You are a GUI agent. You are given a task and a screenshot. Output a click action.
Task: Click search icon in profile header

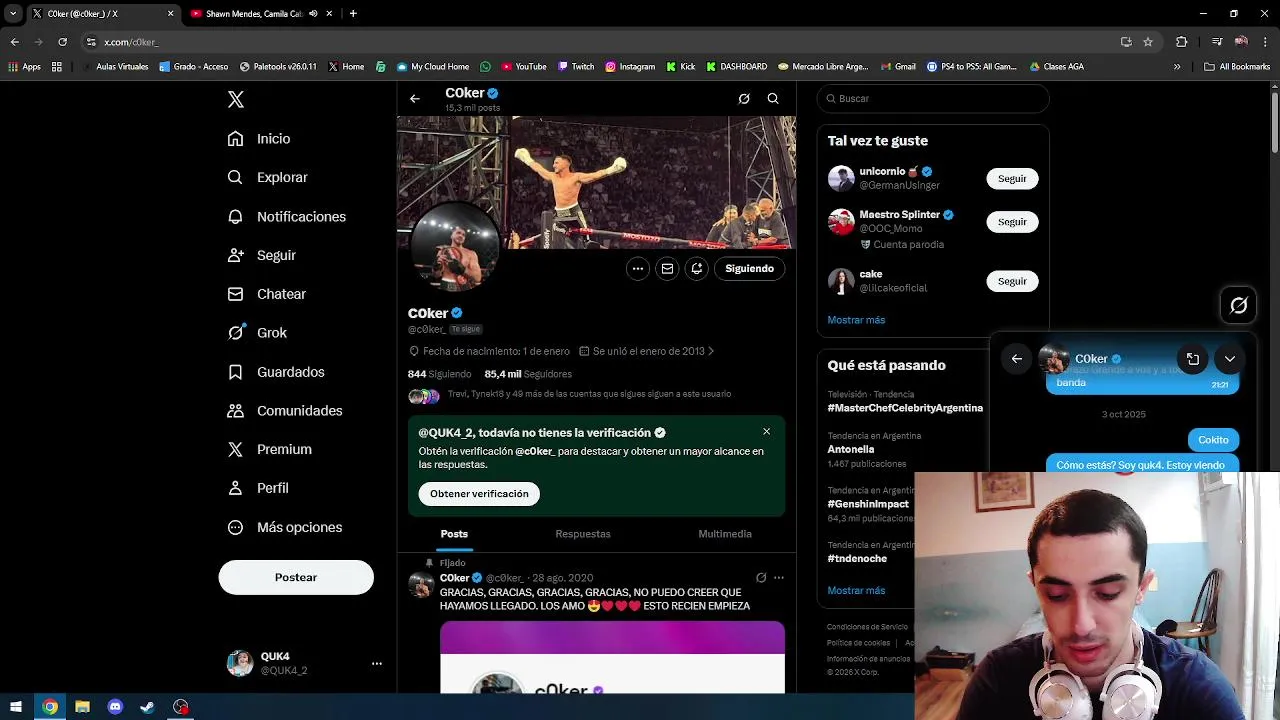coord(773,98)
